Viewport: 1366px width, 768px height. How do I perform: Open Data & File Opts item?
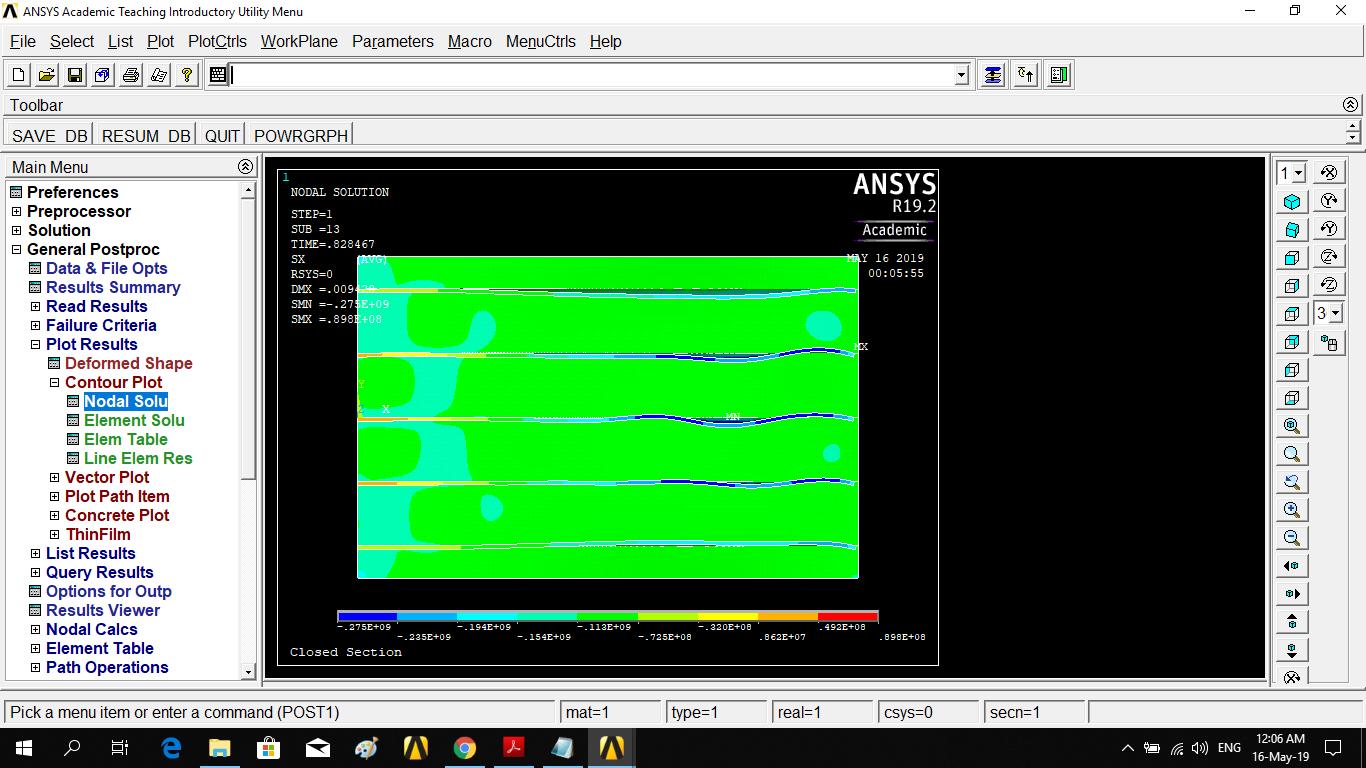point(106,268)
